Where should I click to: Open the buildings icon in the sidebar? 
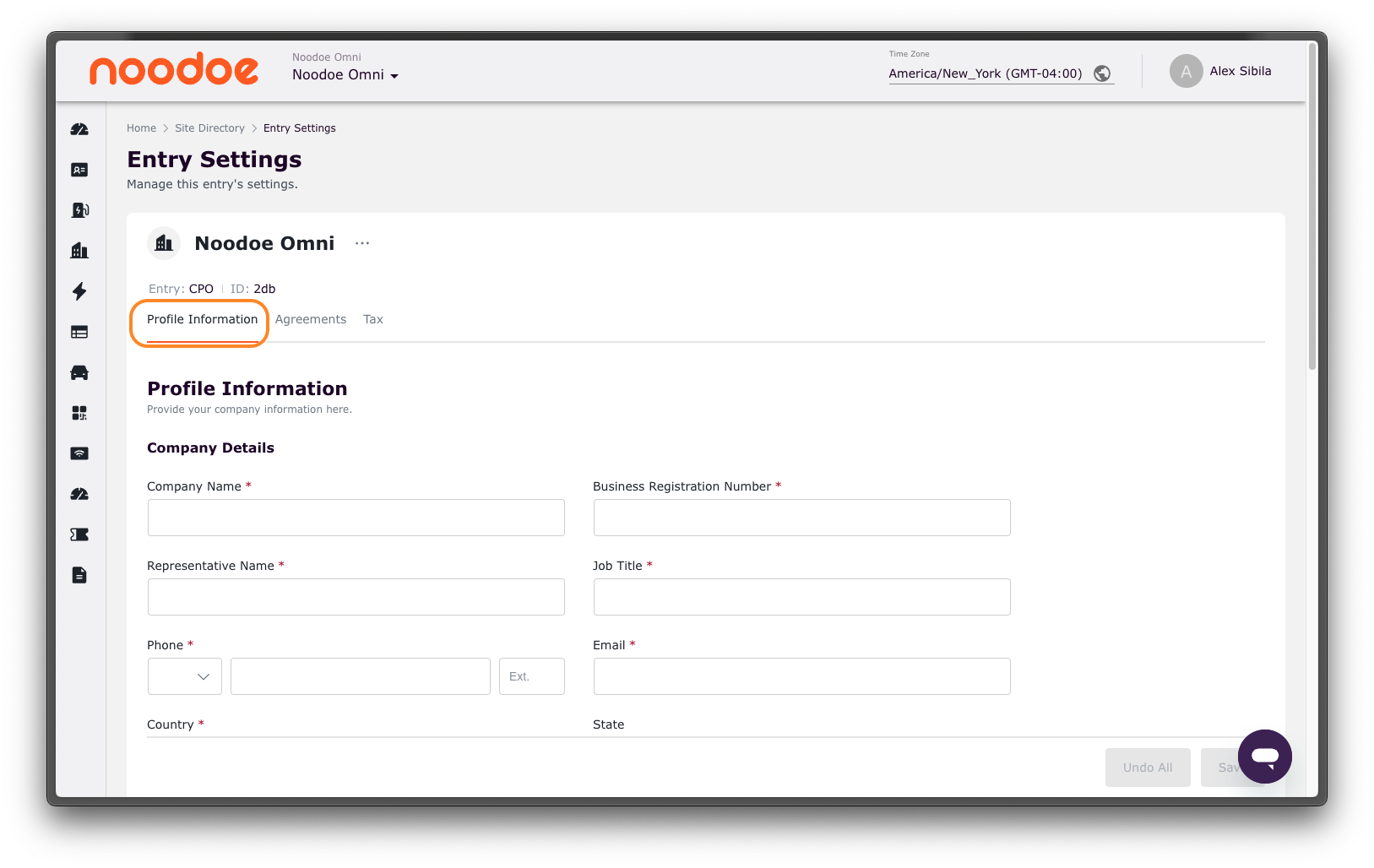click(x=79, y=251)
